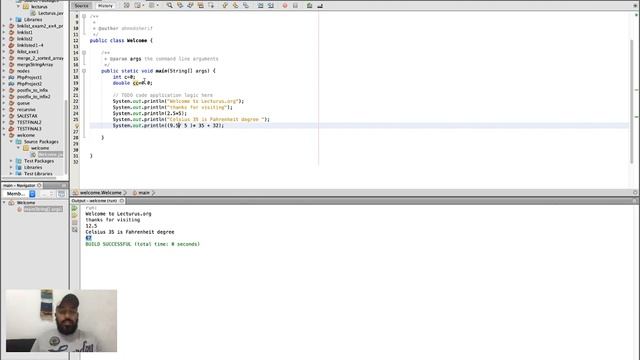
Task: Toggle Rectangular Selection in editor toolbar
Action: click(211, 6)
